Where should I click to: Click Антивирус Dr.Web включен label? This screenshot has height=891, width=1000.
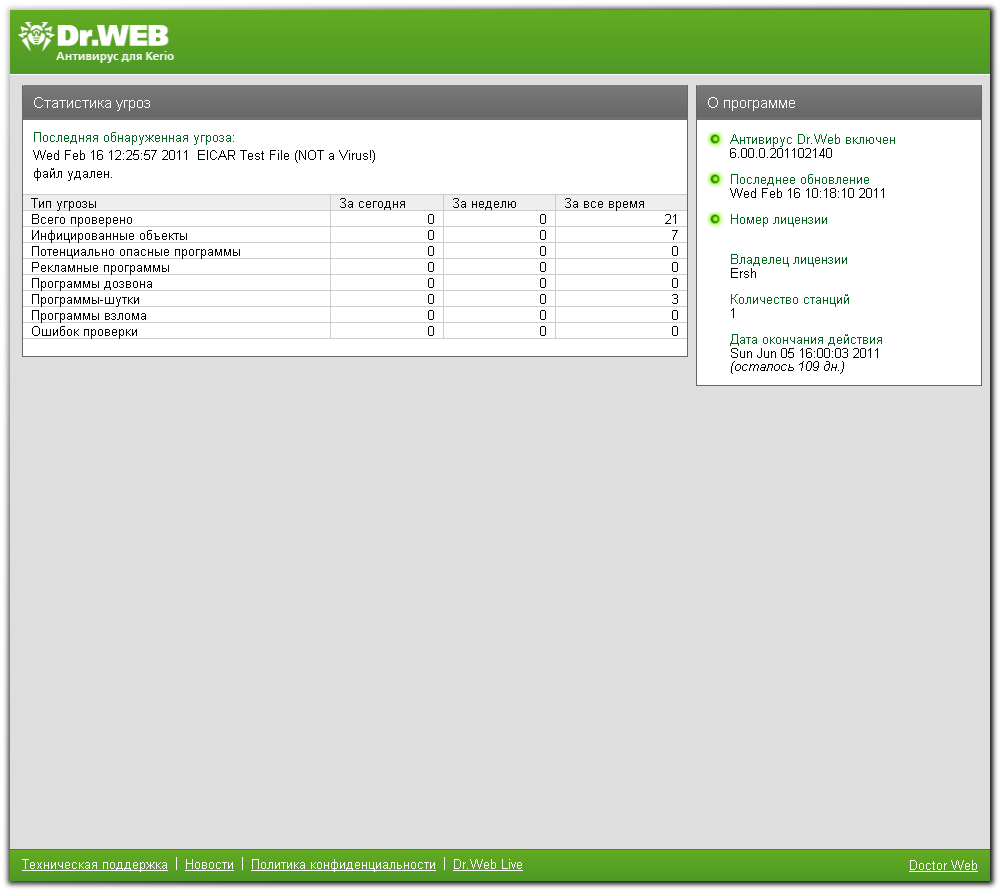pyautogui.click(x=812, y=139)
